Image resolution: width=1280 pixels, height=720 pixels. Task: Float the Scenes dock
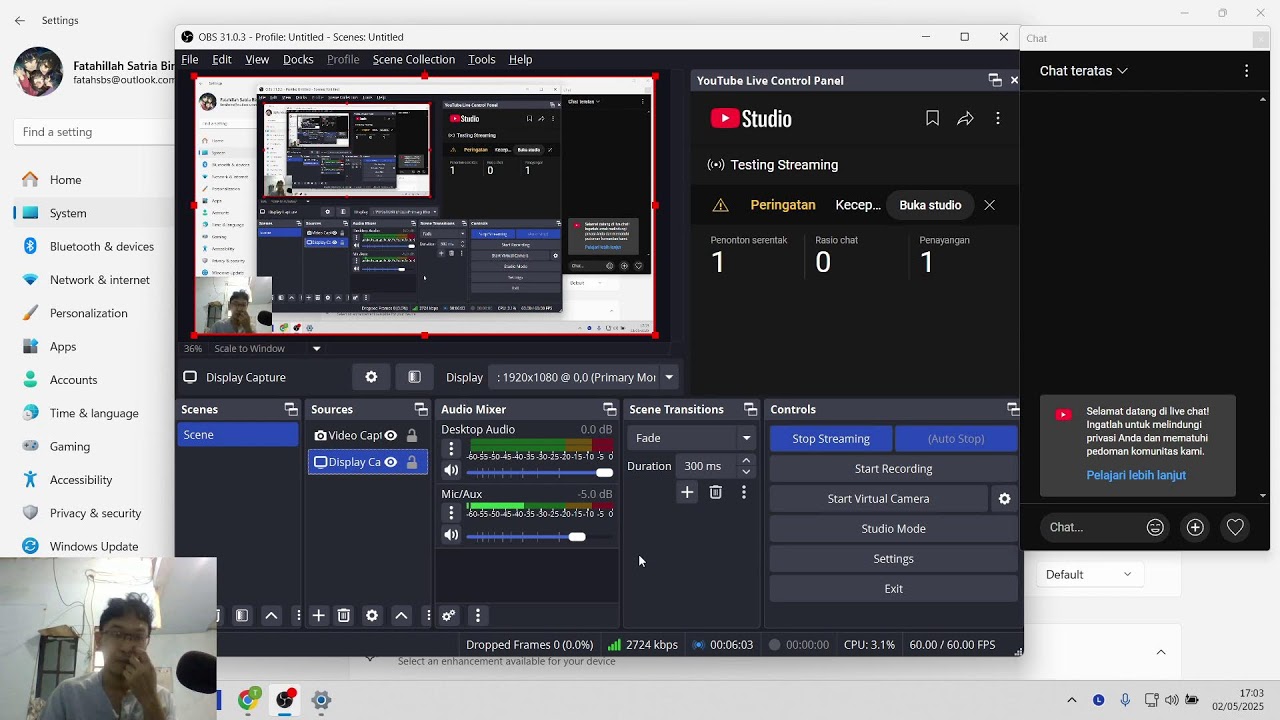click(x=291, y=410)
